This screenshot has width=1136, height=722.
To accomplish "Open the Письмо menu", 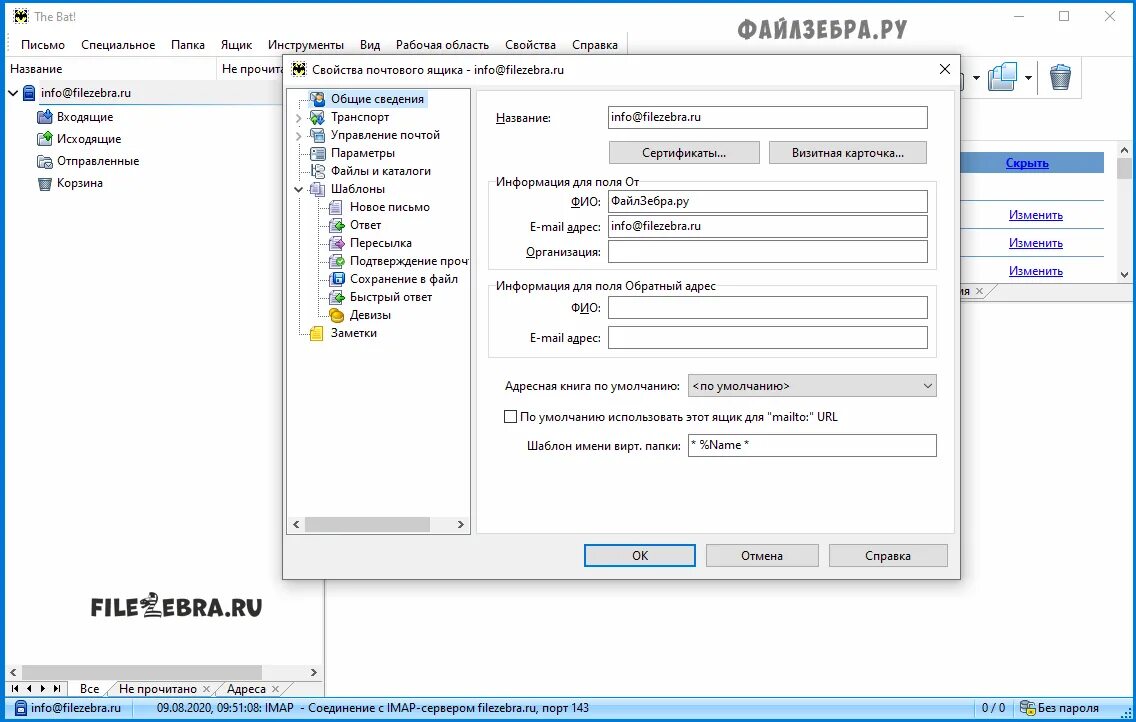I will point(43,45).
